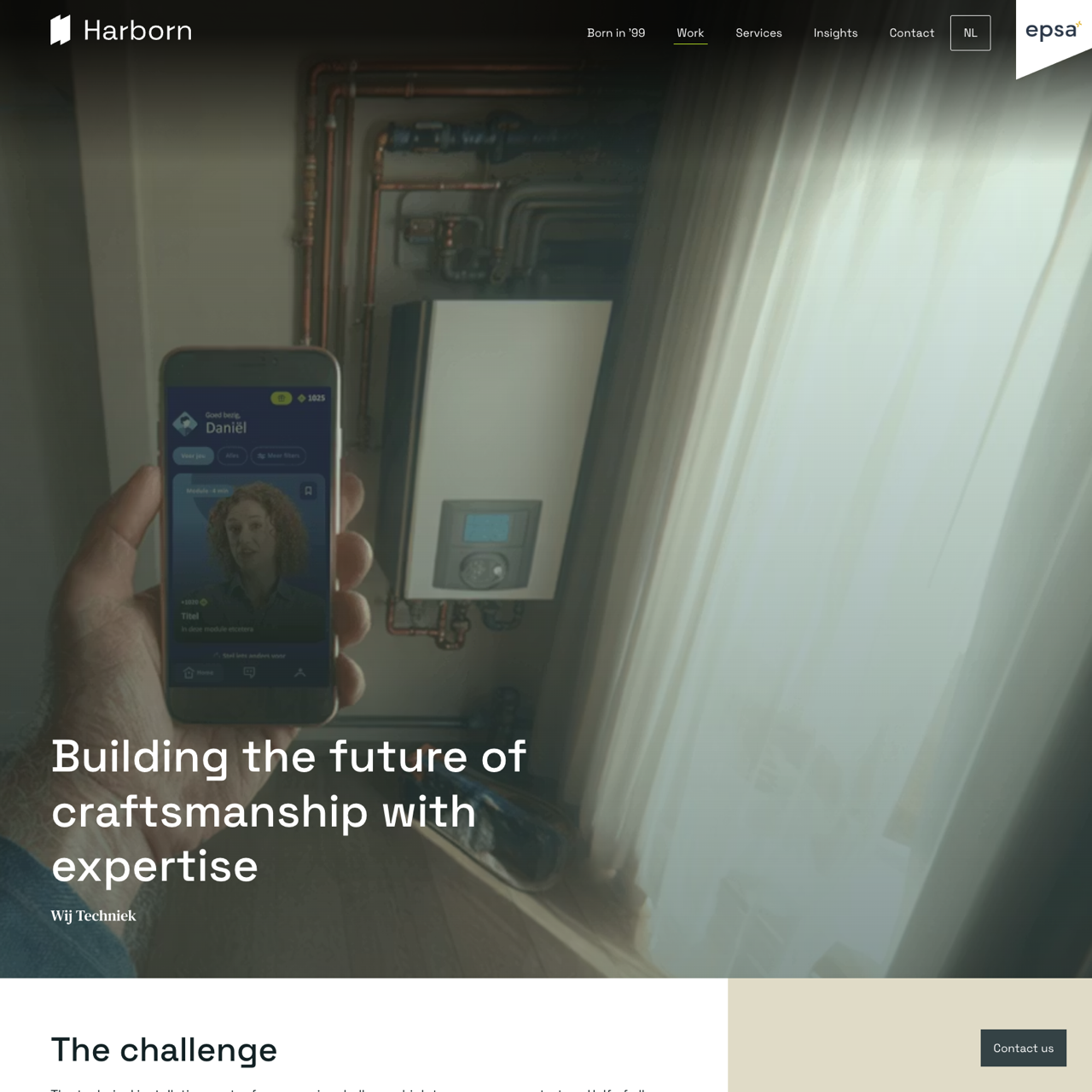
Task: Tap the Home icon on phone screen
Action: pyautogui.click(x=198, y=672)
